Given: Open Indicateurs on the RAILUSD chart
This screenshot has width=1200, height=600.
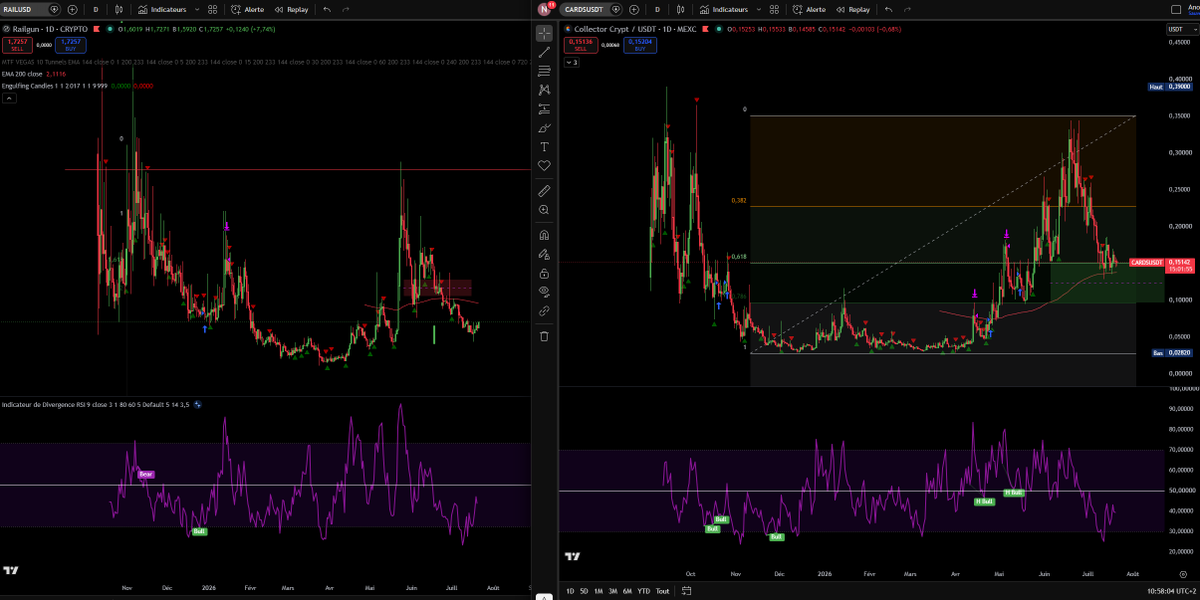Looking at the screenshot, I should pyautogui.click(x=161, y=9).
